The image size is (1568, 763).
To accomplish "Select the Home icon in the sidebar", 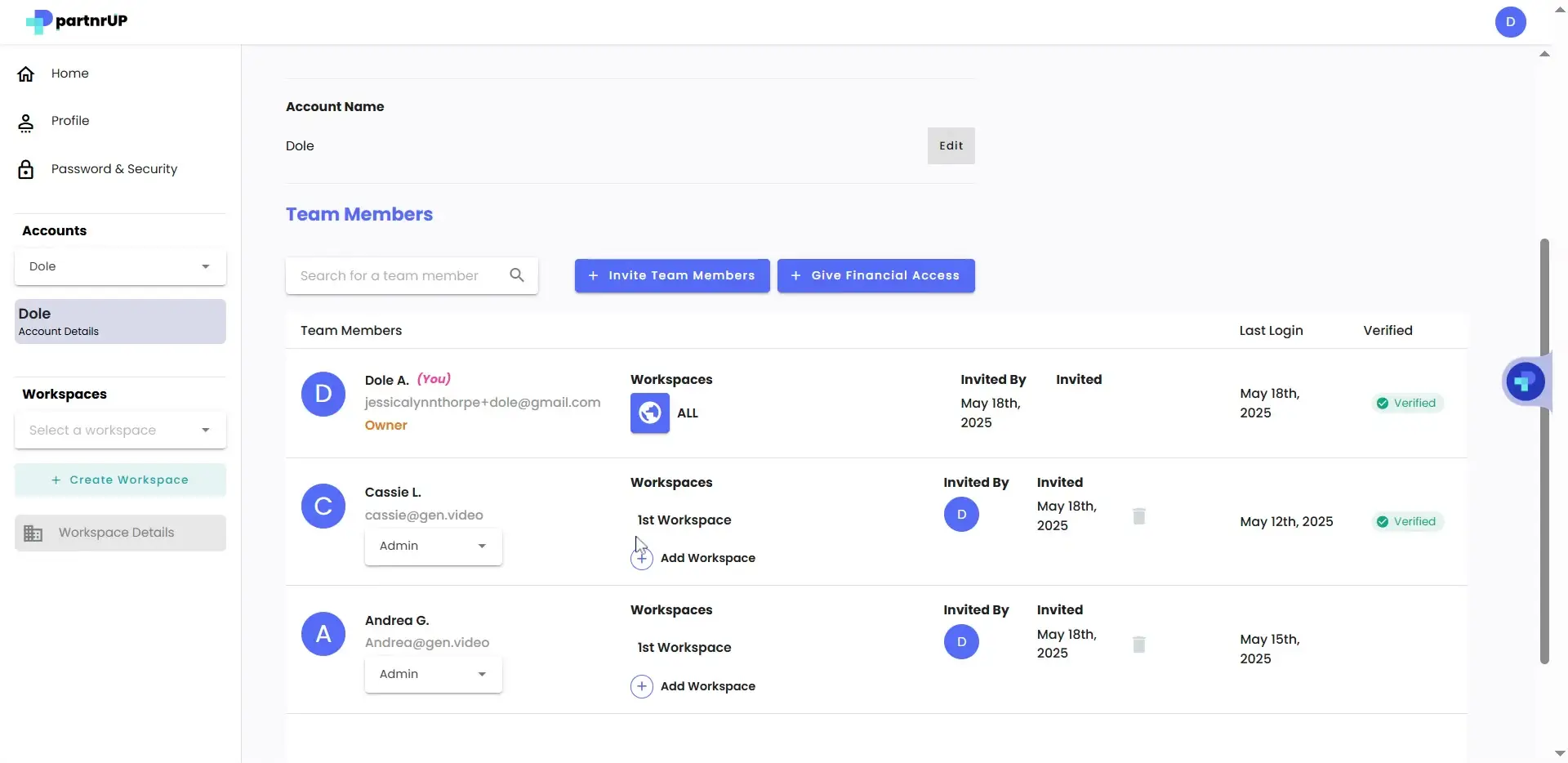I will [x=26, y=73].
